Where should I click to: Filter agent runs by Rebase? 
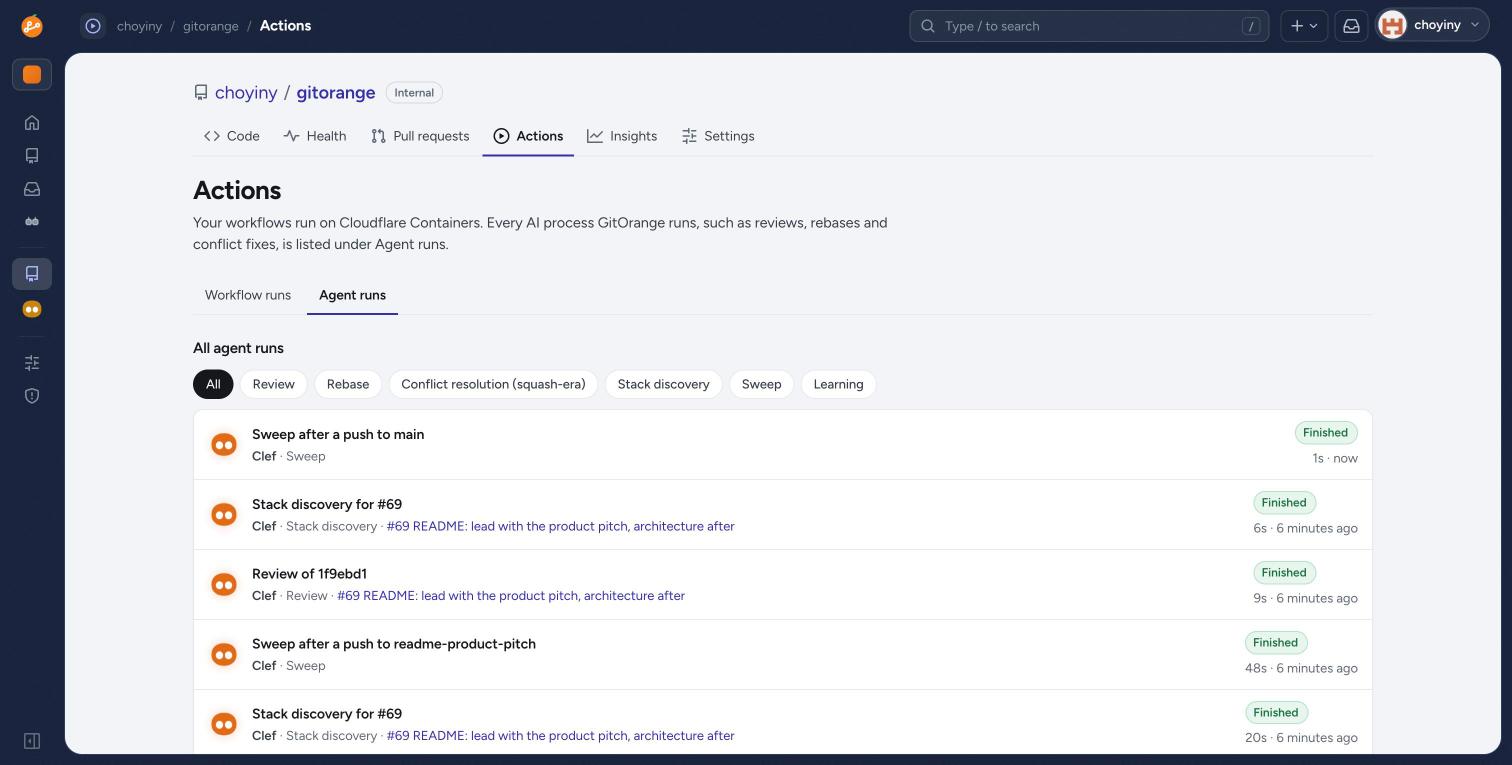(x=348, y=384)
